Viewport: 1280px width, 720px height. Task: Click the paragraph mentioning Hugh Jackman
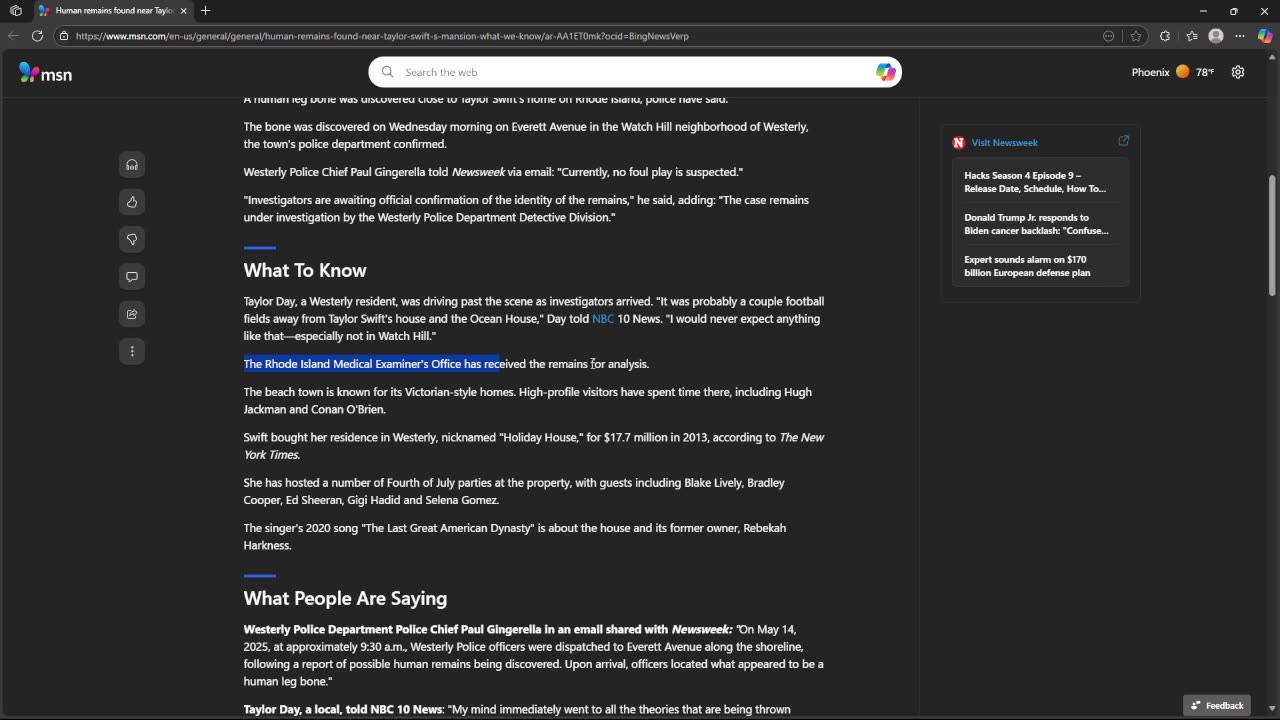point(528,401)
